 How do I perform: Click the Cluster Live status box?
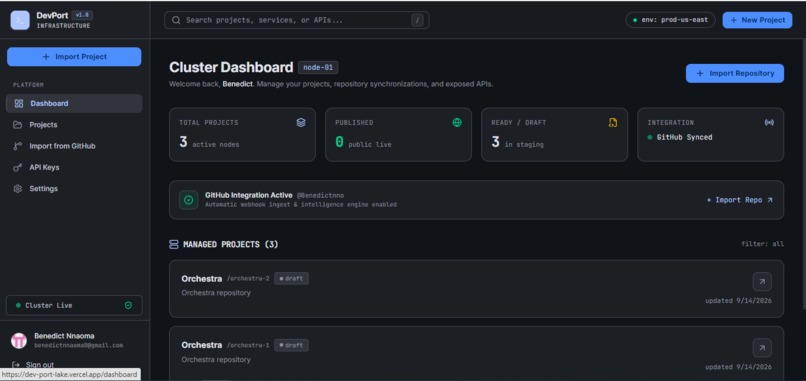(74, 305)
